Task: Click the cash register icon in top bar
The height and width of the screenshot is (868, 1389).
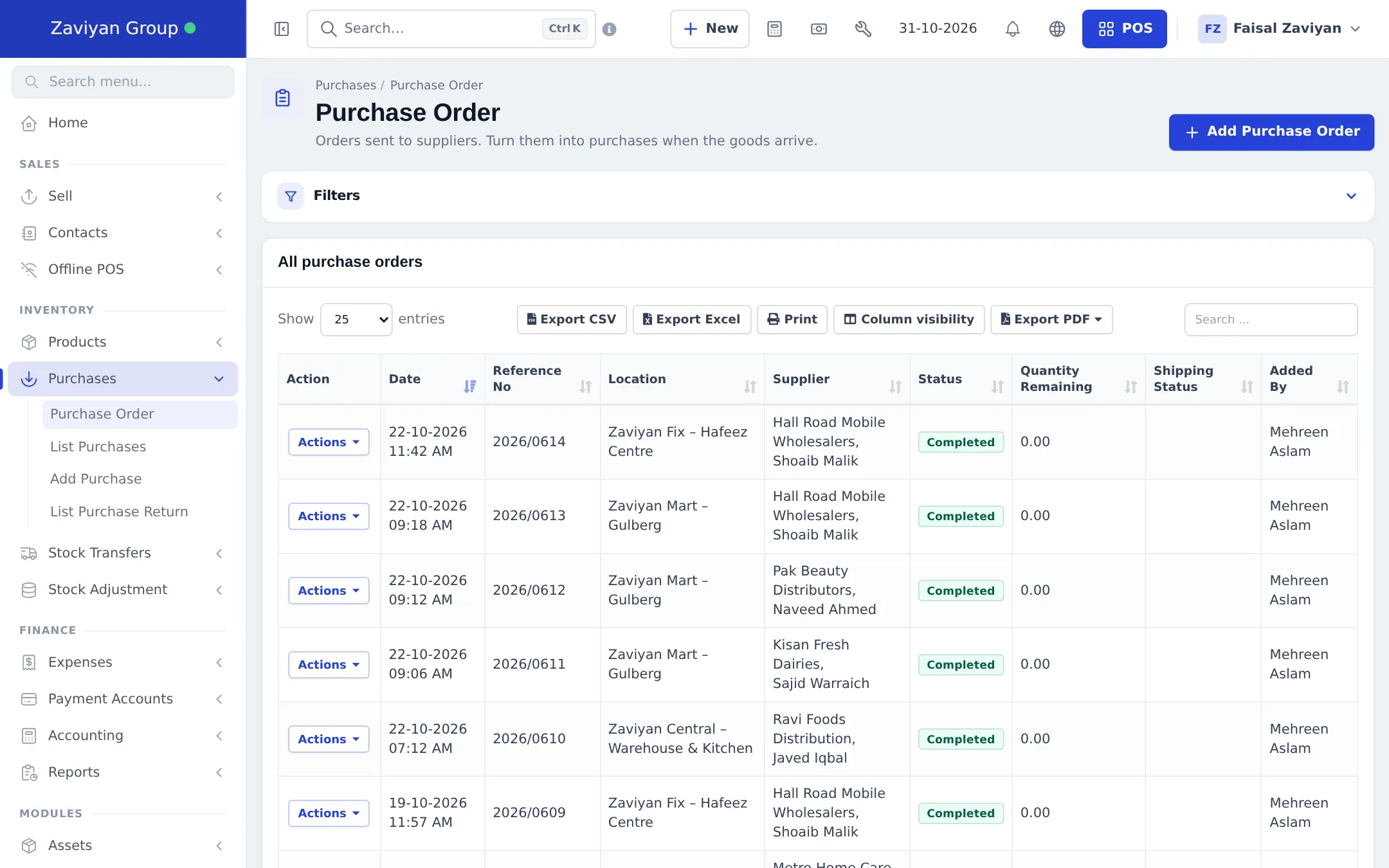Action: pyautogui.click(x=819, y=29)
